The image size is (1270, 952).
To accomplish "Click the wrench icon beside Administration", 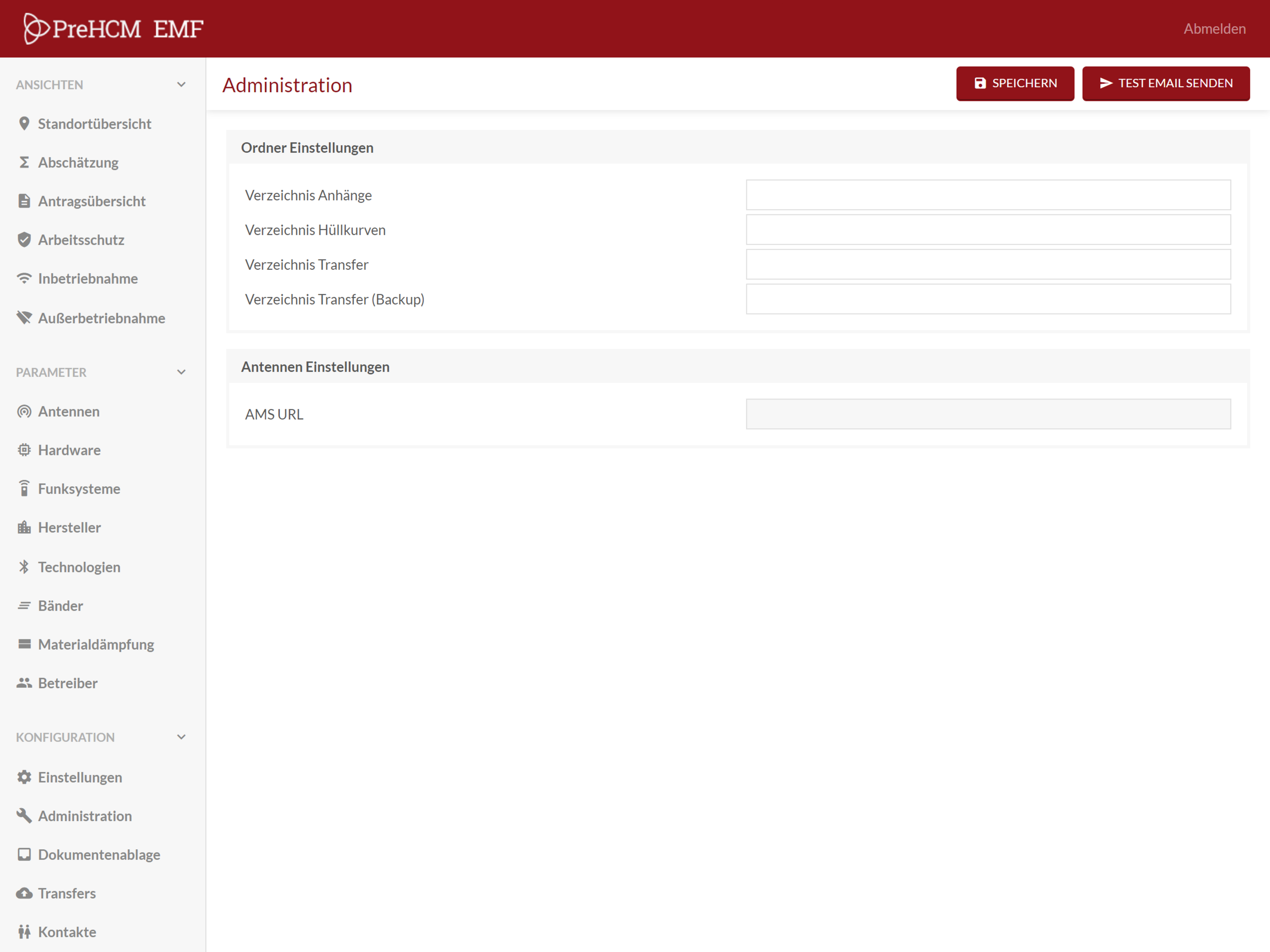I will click(x=24, y=816).
